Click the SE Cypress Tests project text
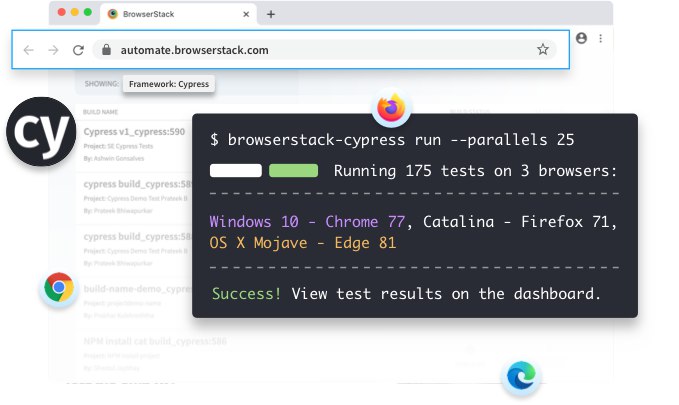Viewport: 679px width, 405px height. coord(130,146)
